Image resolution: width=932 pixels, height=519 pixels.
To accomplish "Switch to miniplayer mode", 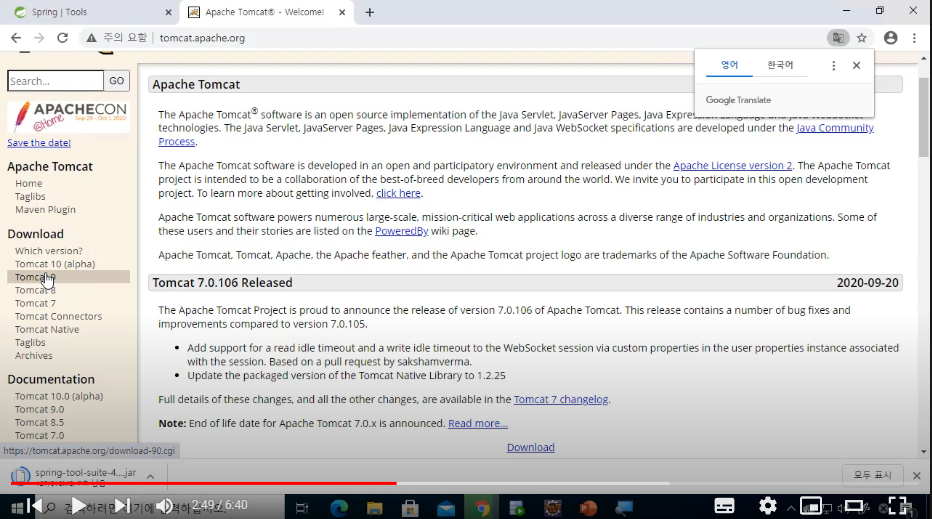I will [811, 506].
